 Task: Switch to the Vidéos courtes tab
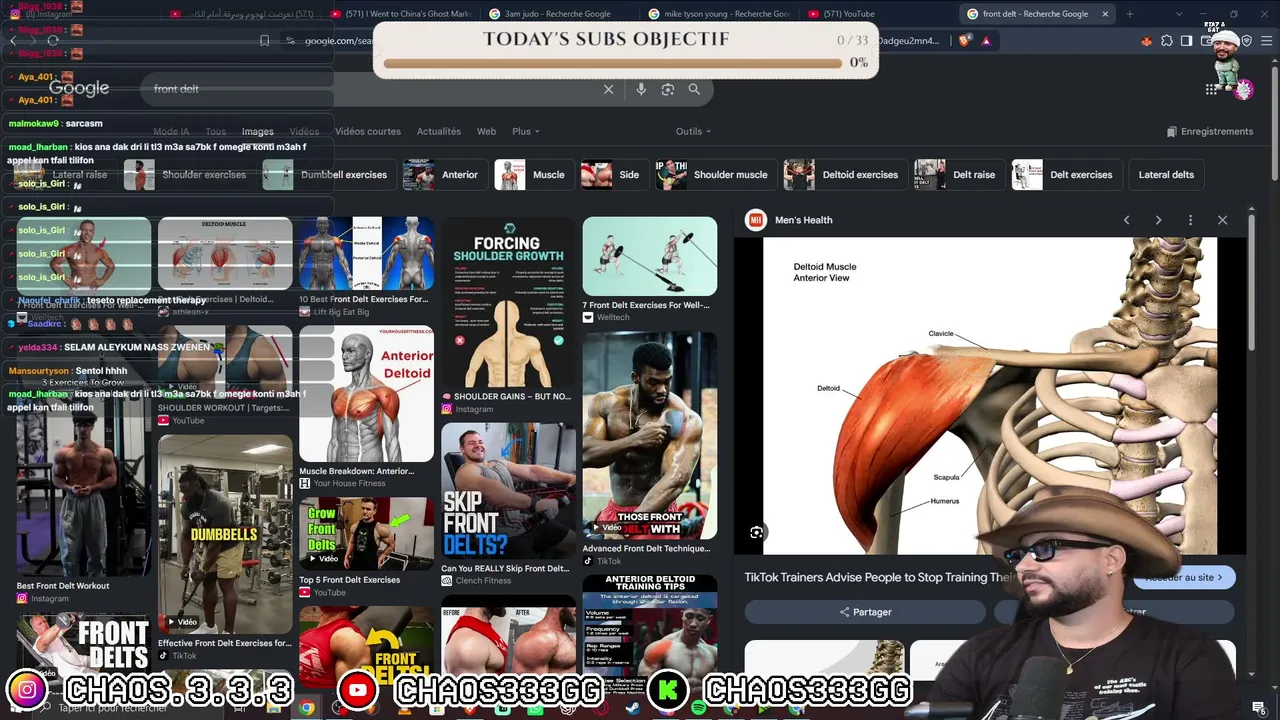[368, 132]
